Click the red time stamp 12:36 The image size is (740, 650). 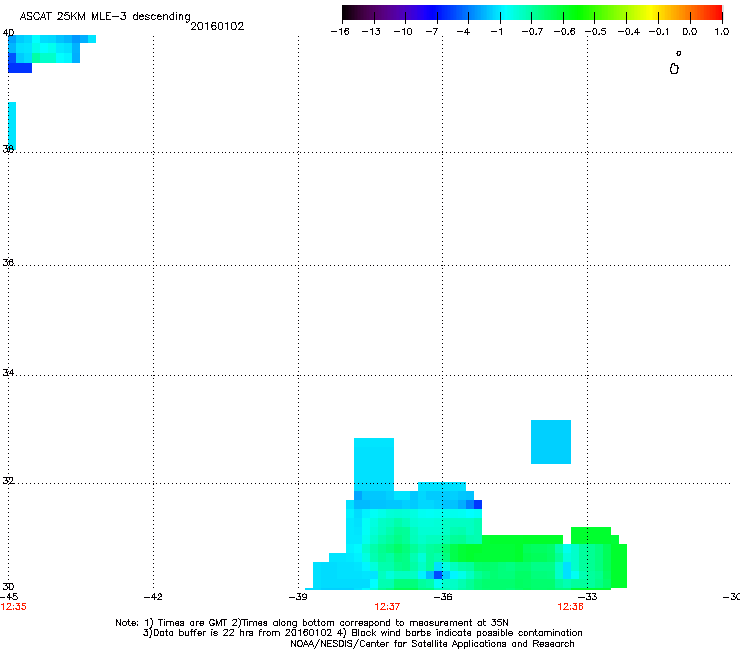pos(571,607)
